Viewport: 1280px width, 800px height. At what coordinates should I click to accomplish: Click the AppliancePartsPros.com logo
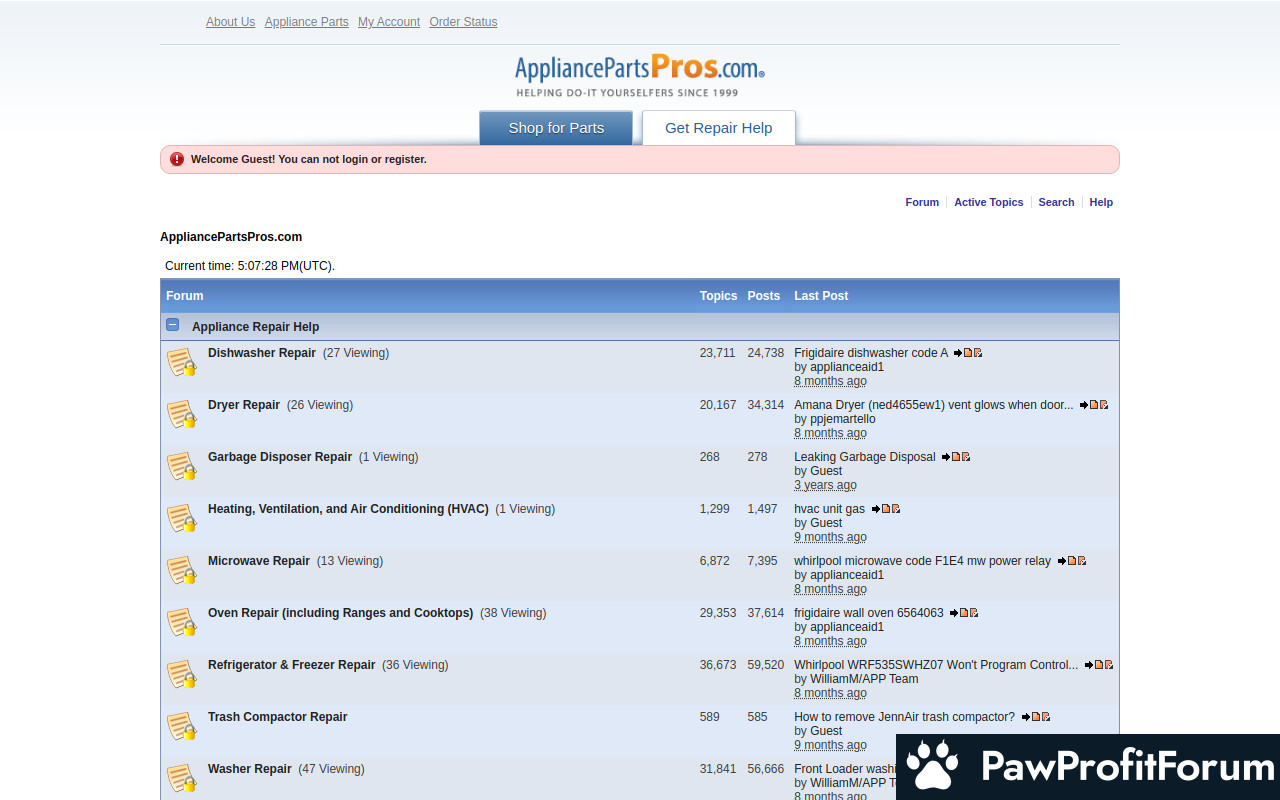(x=639, y=74)
